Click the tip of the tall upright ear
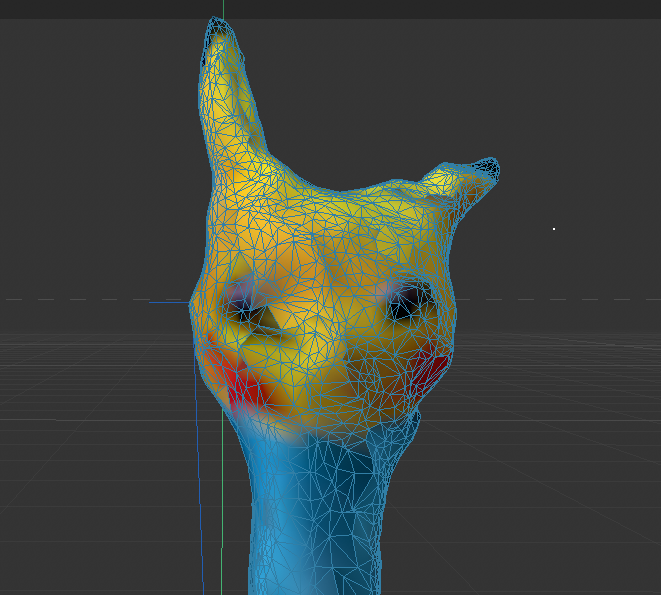The width and height of the screenshot is (661, 595). coord(217,24)
